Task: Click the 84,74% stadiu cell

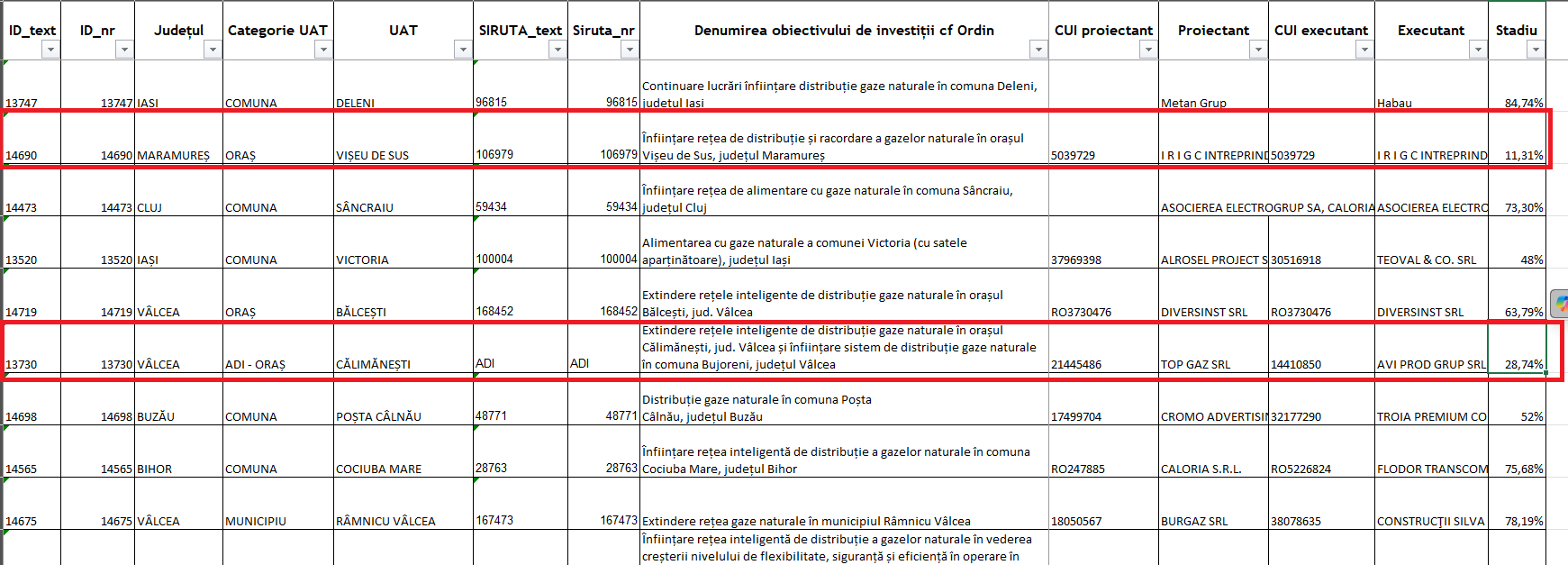Action: 1517,86
